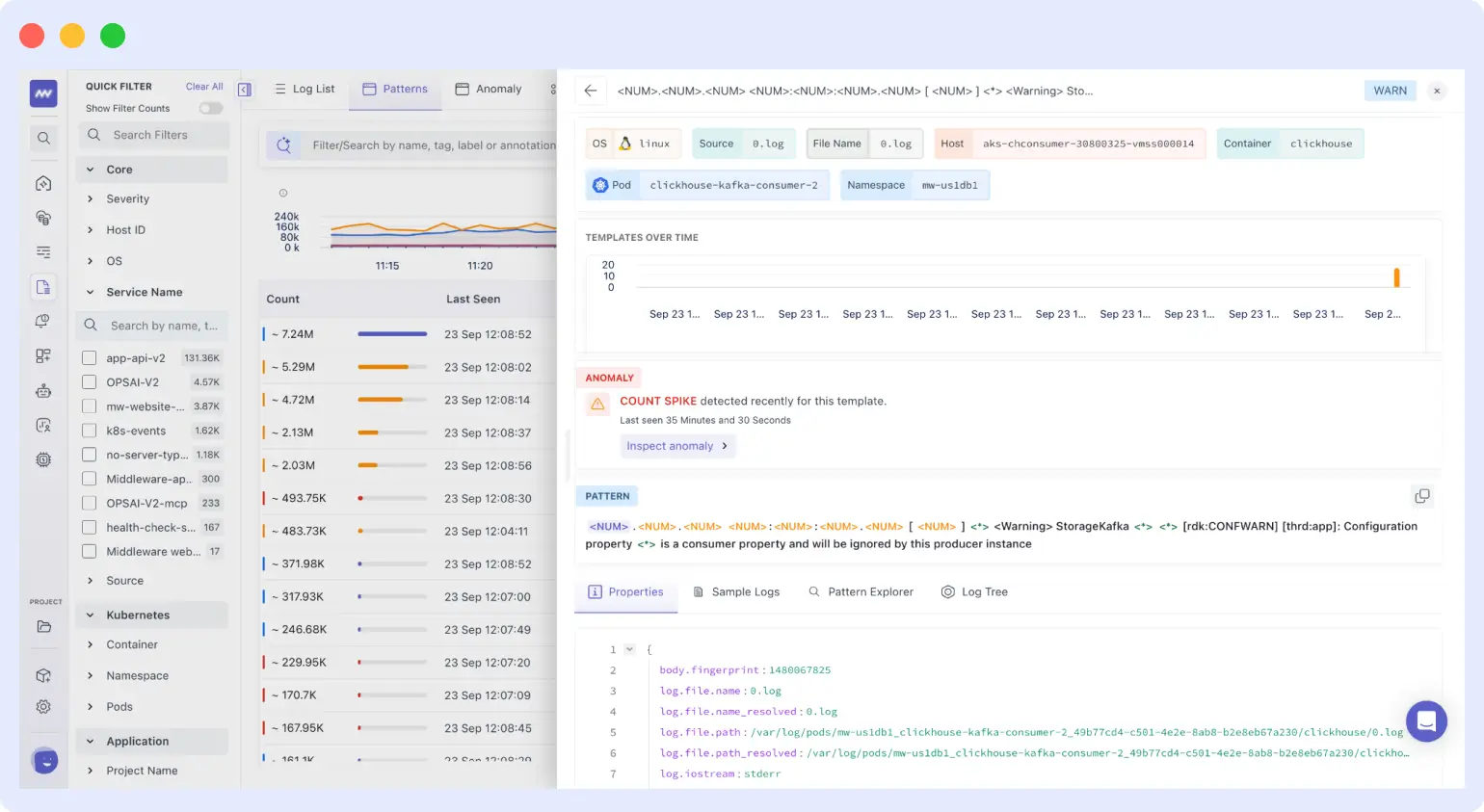Click the orange spike bar in chart
Image resolution: width=1484 pixels, height=812 pixels.
1396,277
